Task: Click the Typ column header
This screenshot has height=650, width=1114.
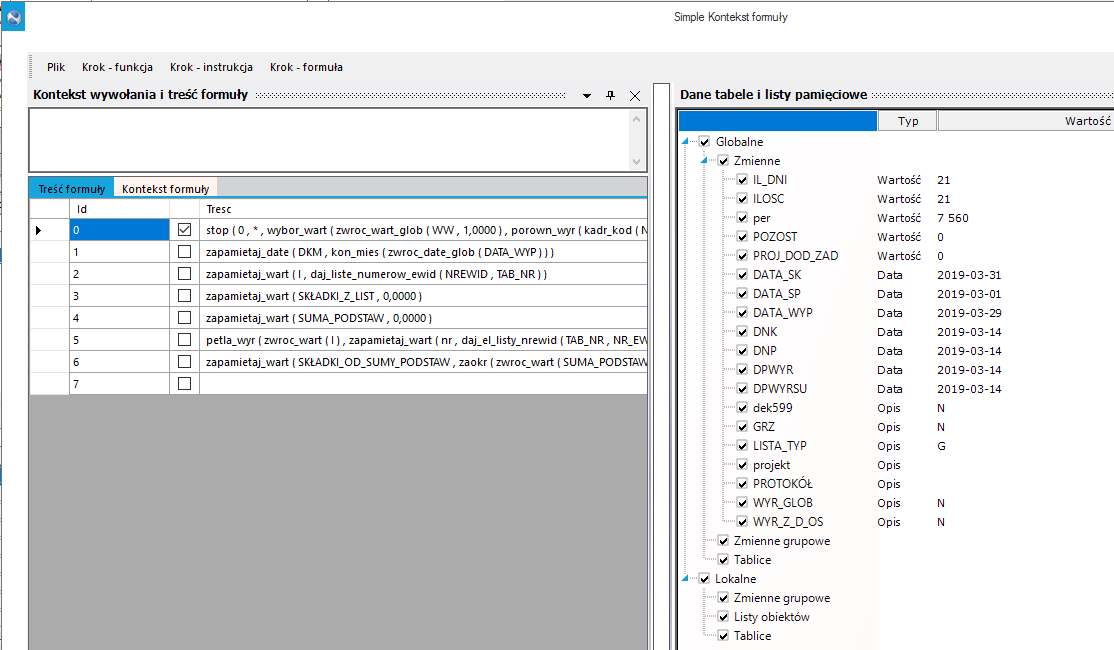Action: [907, 121]
